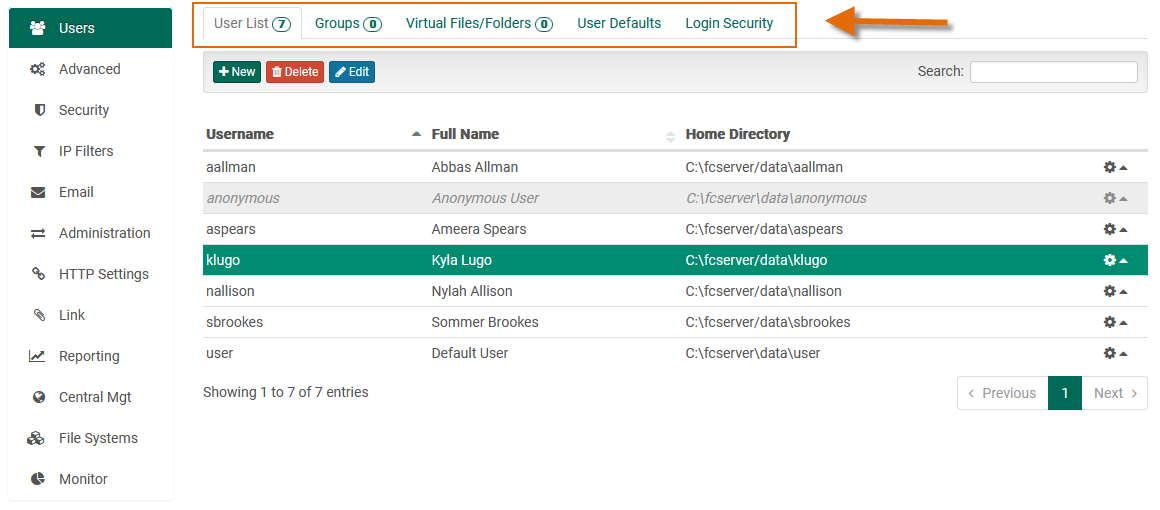The height and width of the screenshot is (510, 1160).
Task: Click the HTTP Settings chain icon
Action: click(38, 274)
